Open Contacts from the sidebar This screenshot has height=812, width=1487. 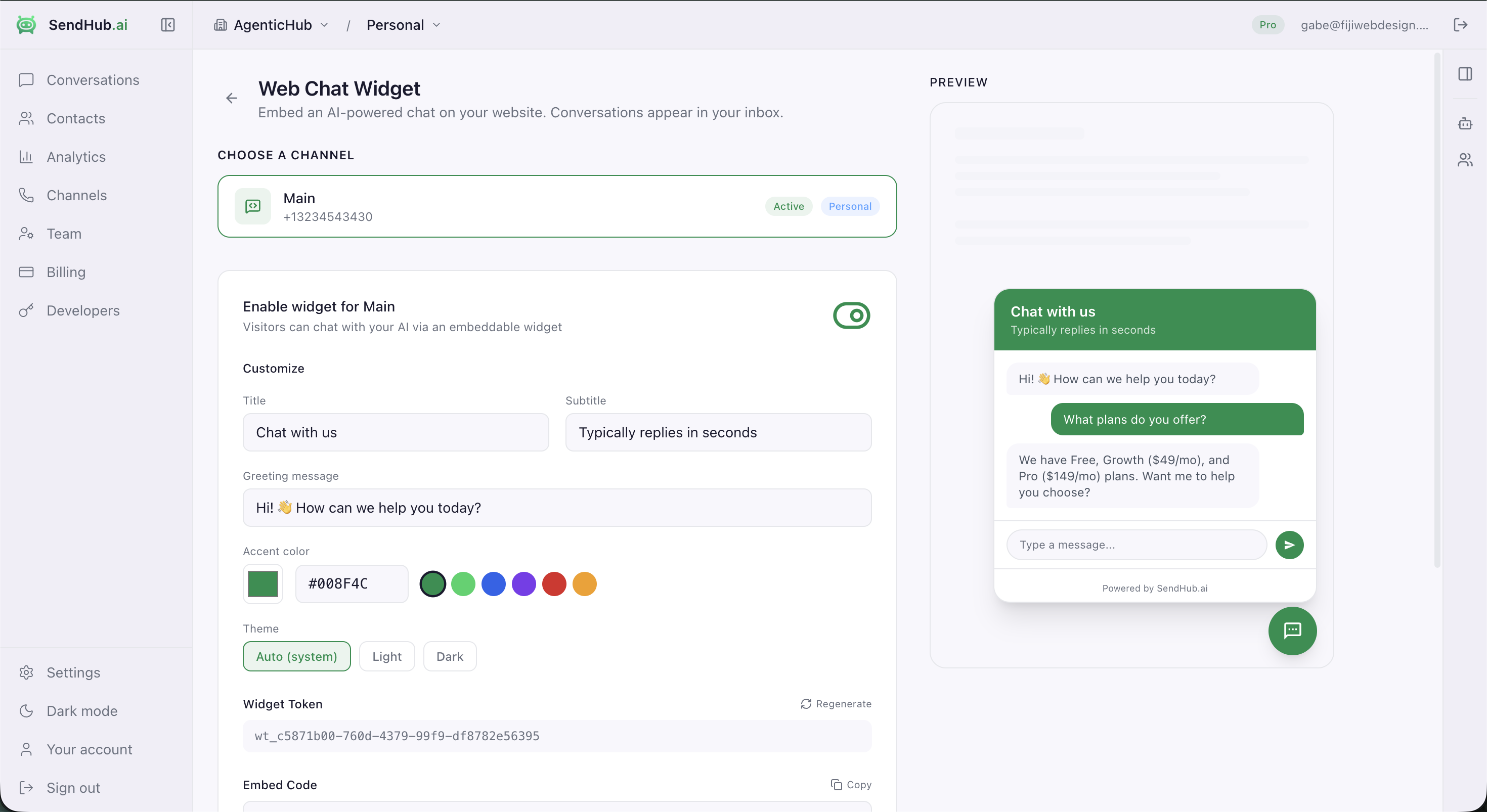pos(76,118)
